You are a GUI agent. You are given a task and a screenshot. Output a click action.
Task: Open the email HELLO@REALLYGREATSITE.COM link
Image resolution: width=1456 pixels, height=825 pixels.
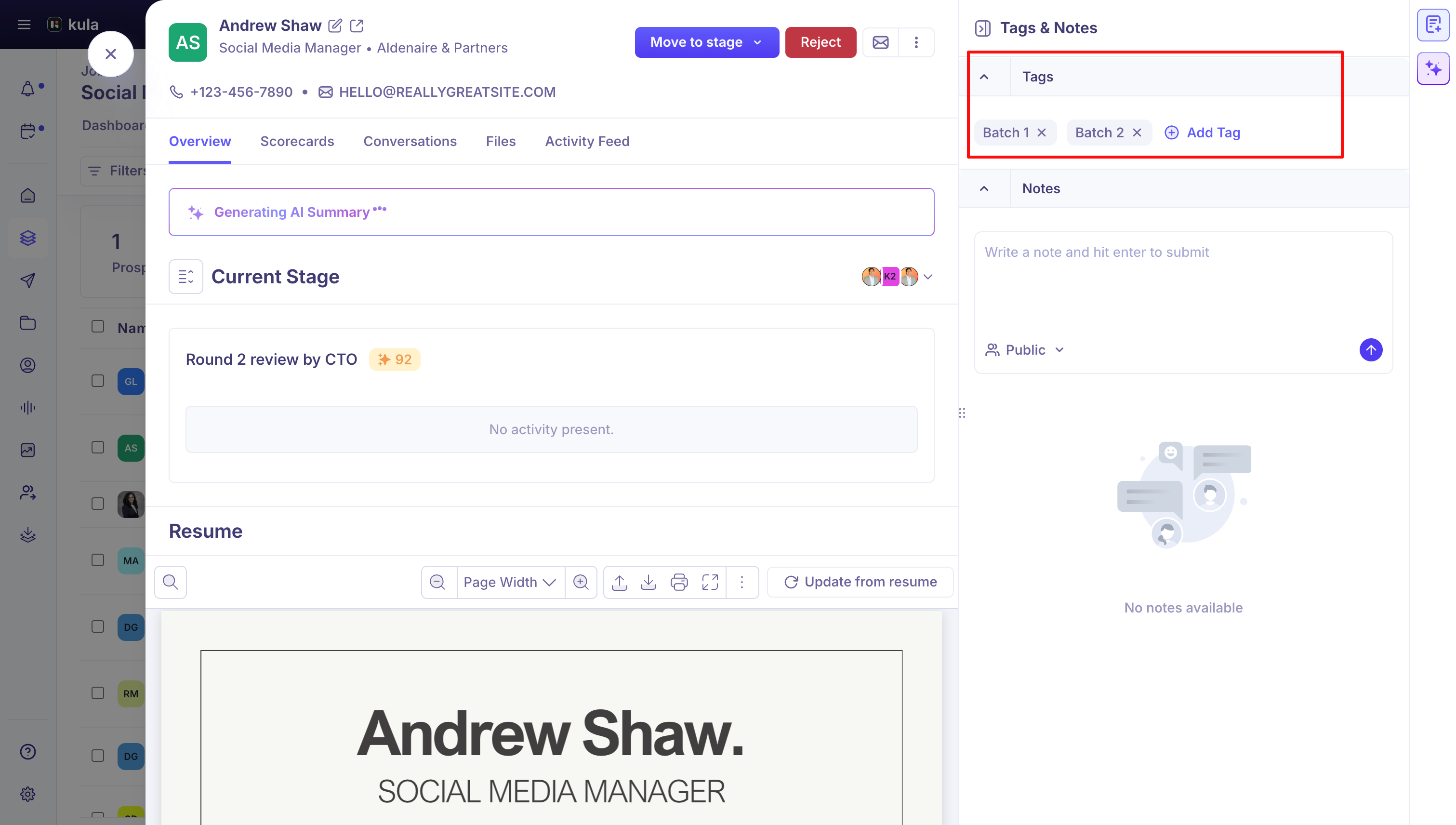[447, 92]
